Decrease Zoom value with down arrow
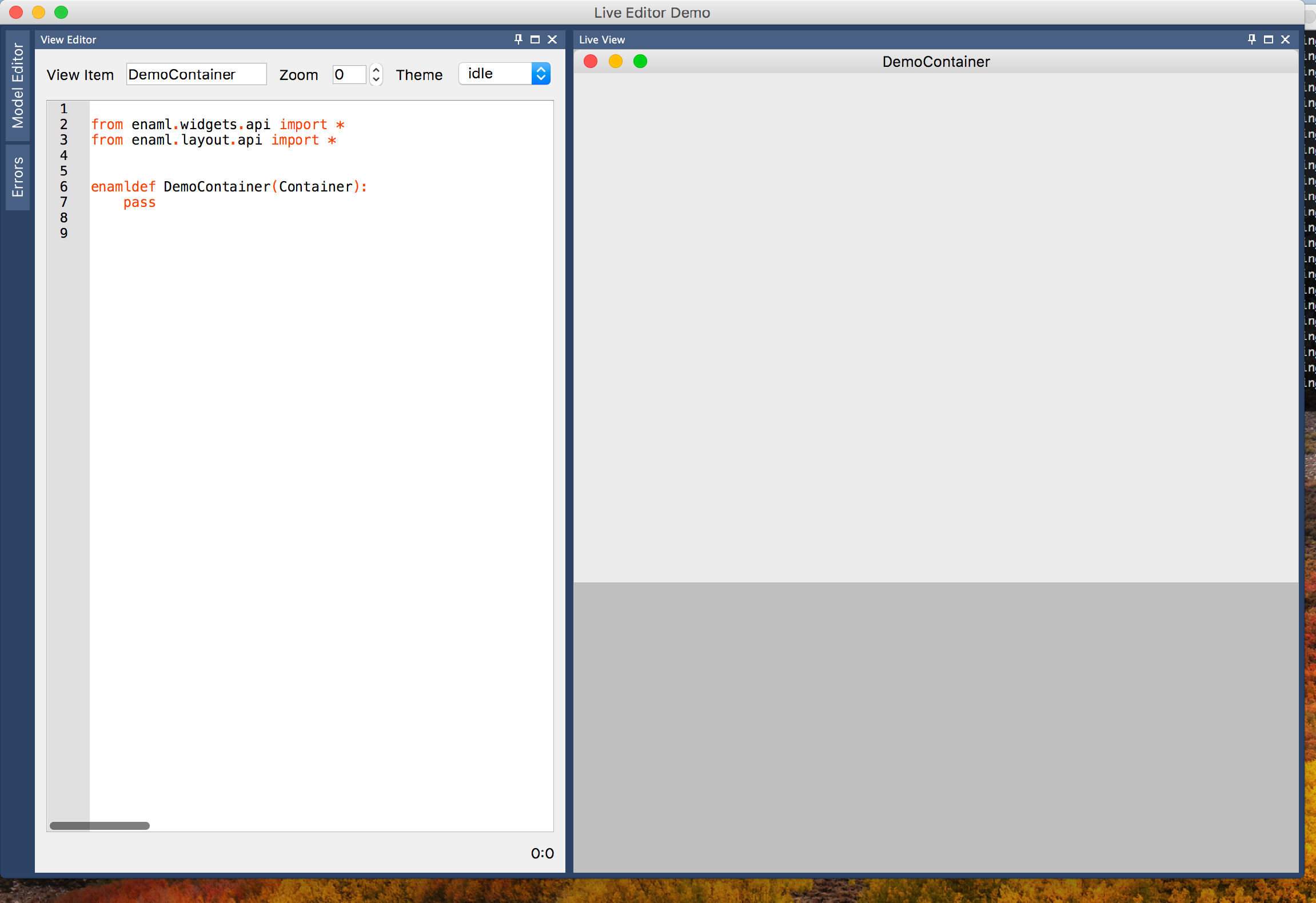This screenshot has width=1316, height=903. coord(376,79)
